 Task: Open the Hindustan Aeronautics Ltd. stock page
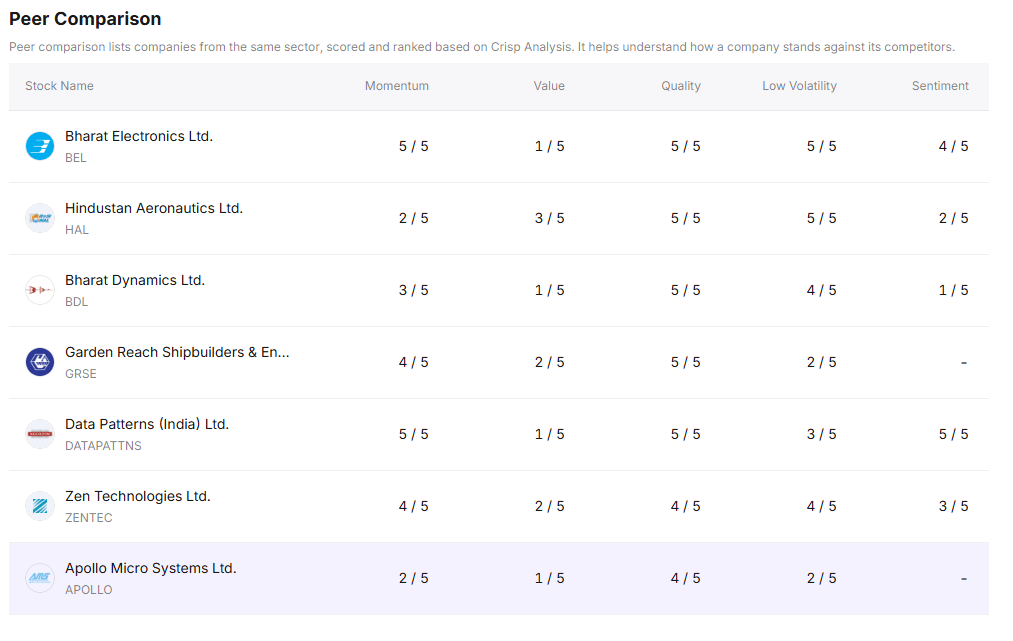tap(154, 208)
